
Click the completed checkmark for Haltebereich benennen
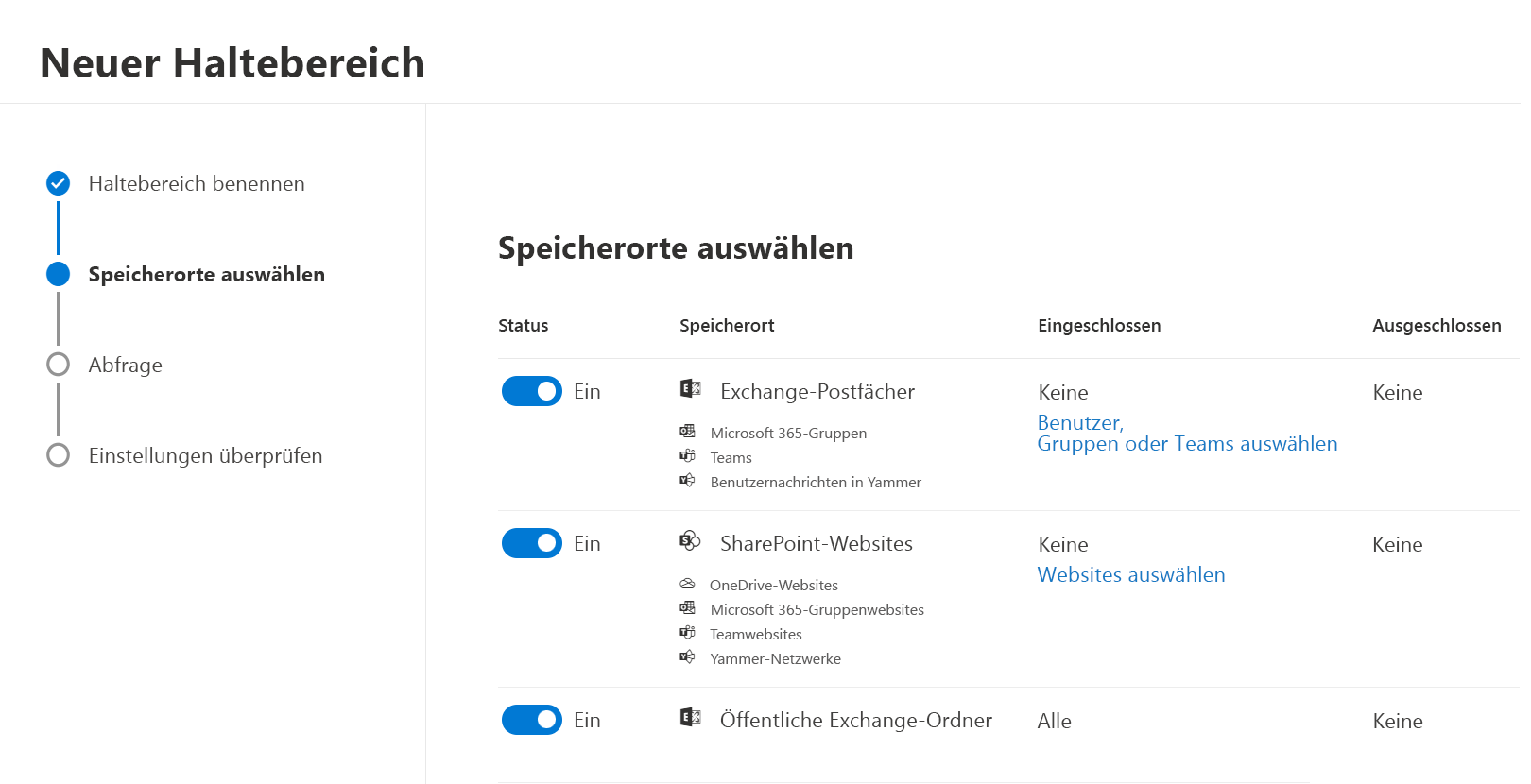pyautogui.click(x=58, y=182)
